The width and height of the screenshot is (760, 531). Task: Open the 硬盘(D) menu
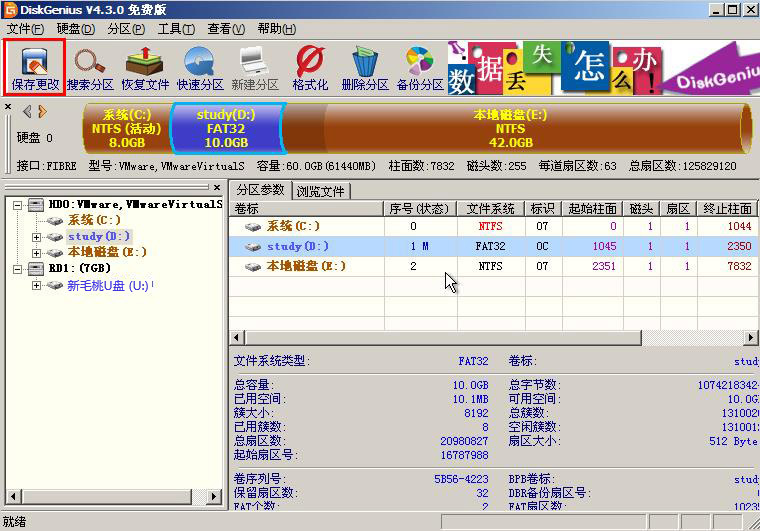coord(76,29)
